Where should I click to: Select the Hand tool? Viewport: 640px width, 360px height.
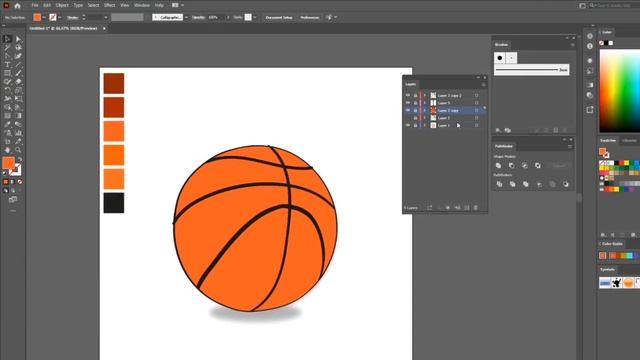7,150
